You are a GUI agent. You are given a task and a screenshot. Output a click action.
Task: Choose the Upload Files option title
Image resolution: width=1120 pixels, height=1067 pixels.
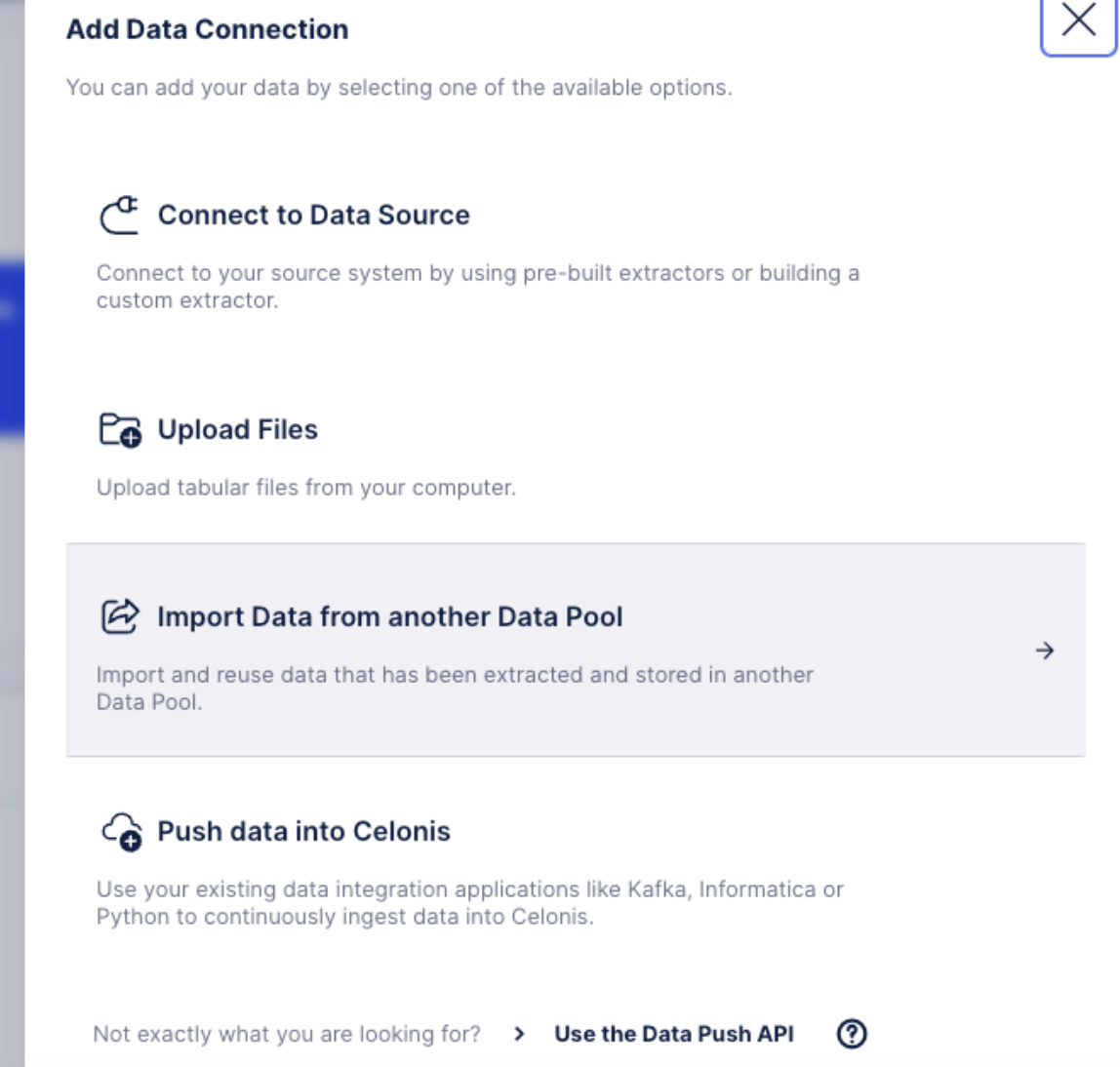(237, 430)
